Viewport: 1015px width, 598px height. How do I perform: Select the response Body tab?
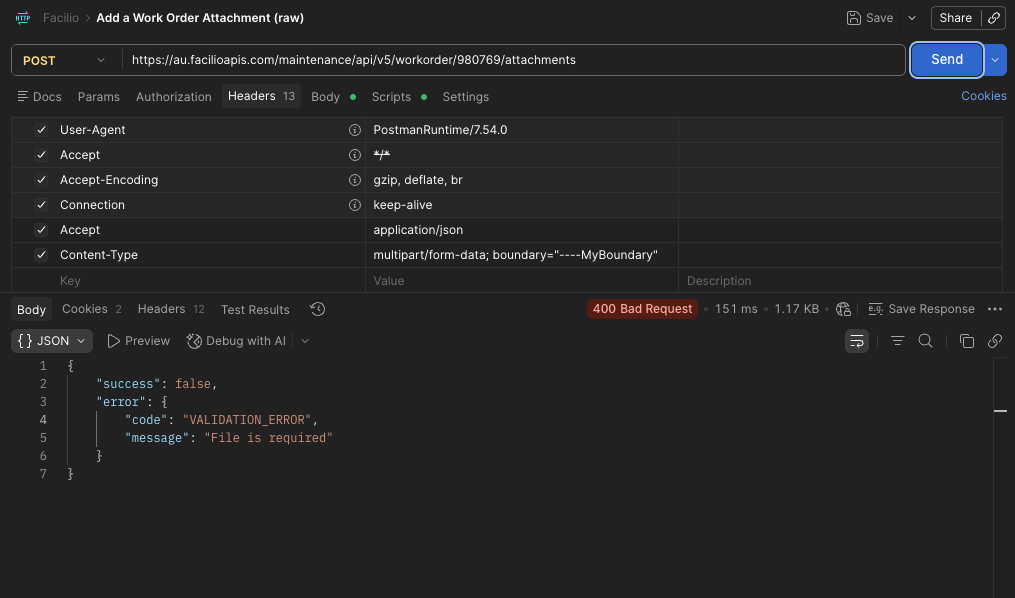point(31,309)
